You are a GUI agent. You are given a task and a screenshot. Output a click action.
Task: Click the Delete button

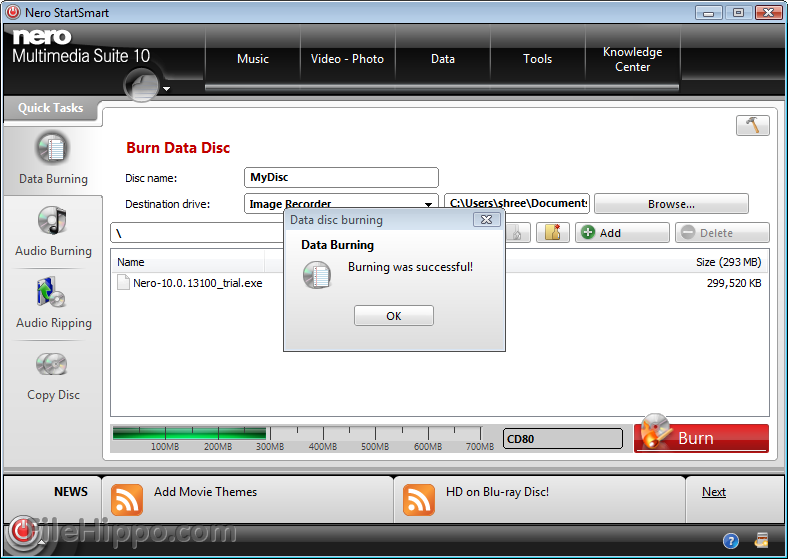point(722,233)
